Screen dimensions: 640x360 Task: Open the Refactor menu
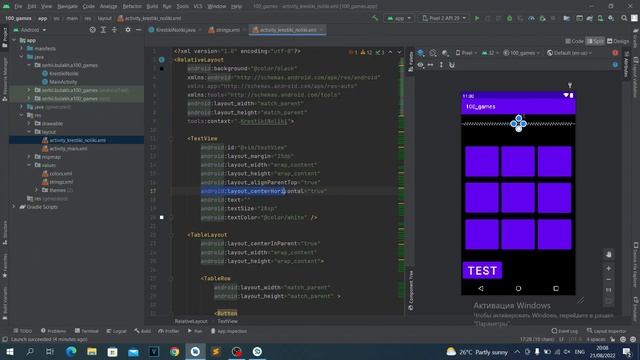click(132, 7)
